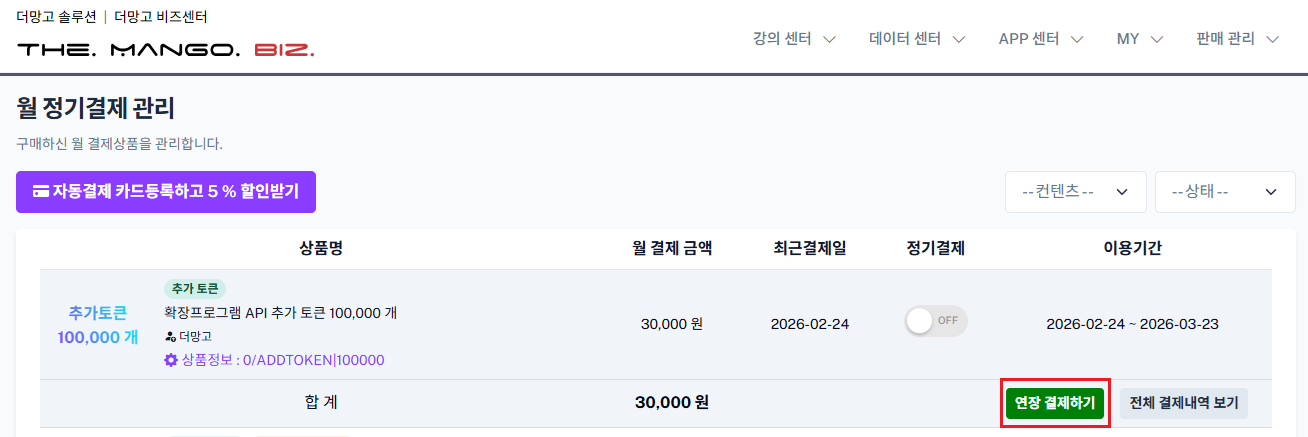Click the 추가토큰 100,000 개 product thumbnail

(x=97, y=324)
